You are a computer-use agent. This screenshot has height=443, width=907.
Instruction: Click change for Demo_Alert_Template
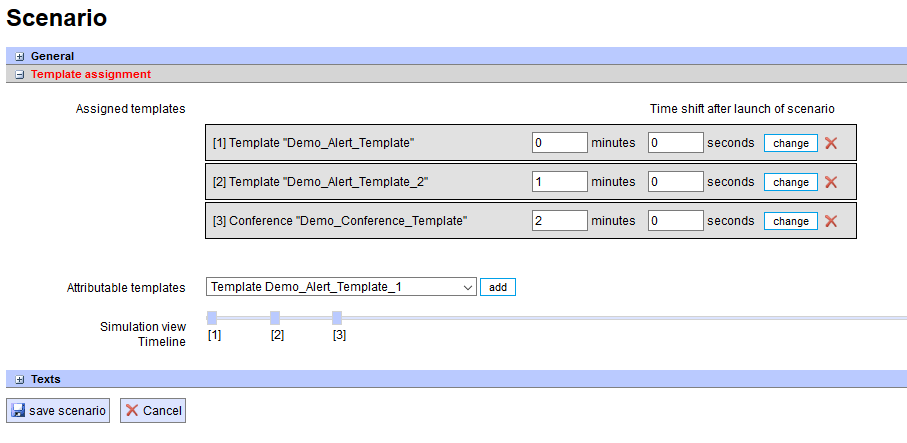791,143
